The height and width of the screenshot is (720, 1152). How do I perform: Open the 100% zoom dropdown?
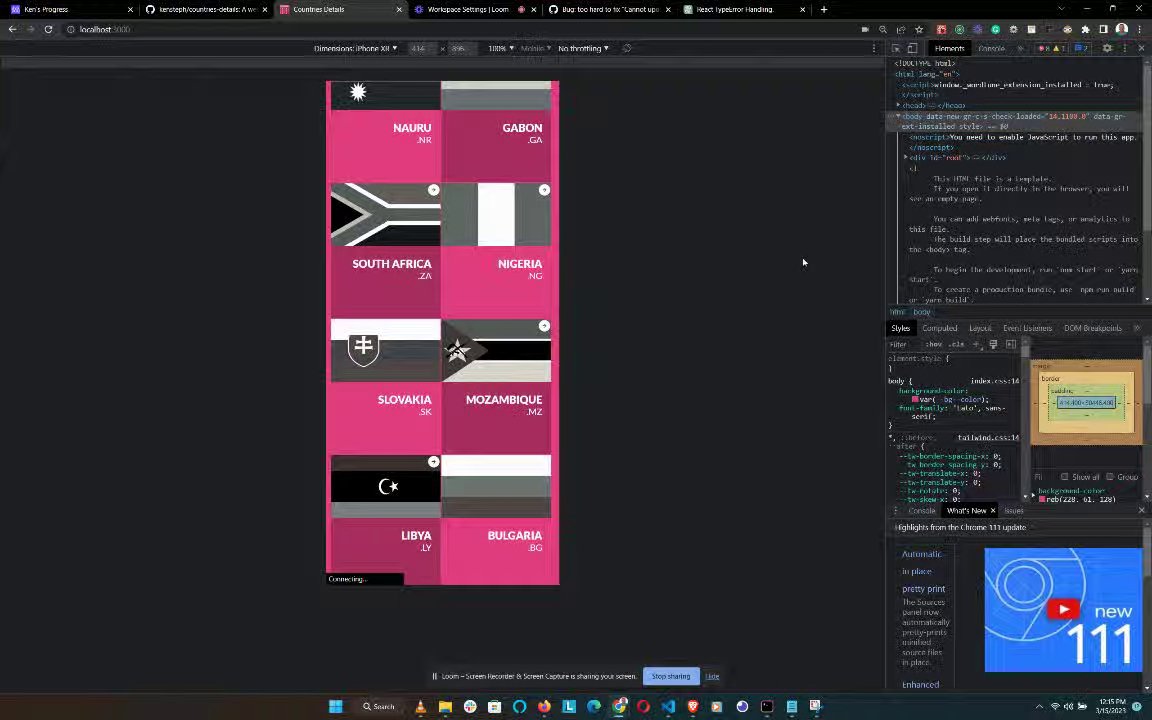[x=501, y=48]
